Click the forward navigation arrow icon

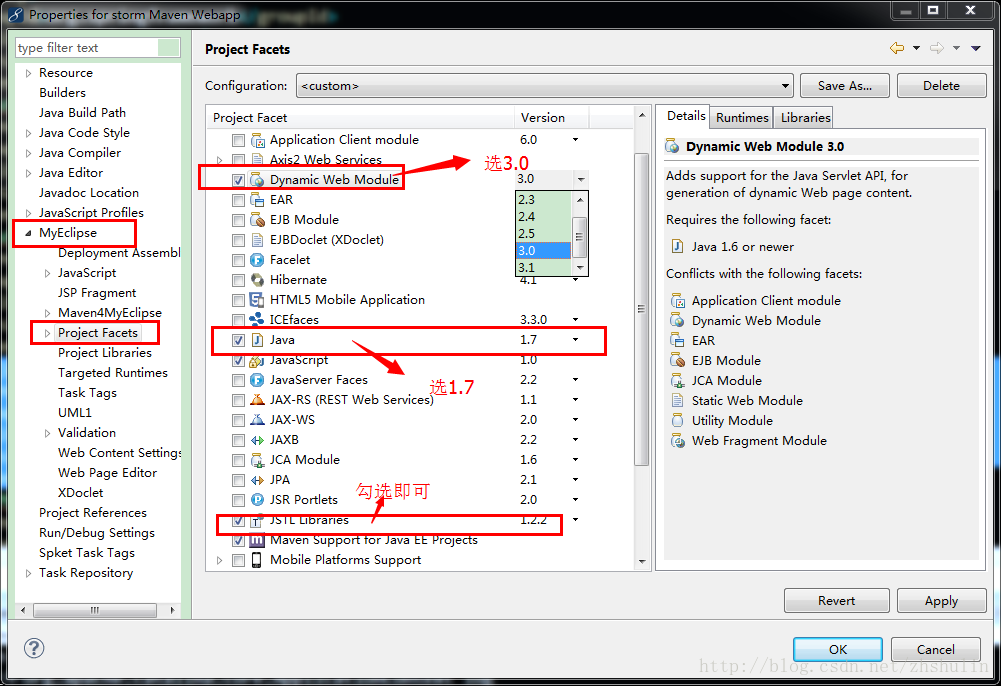(x=937, y=48)
